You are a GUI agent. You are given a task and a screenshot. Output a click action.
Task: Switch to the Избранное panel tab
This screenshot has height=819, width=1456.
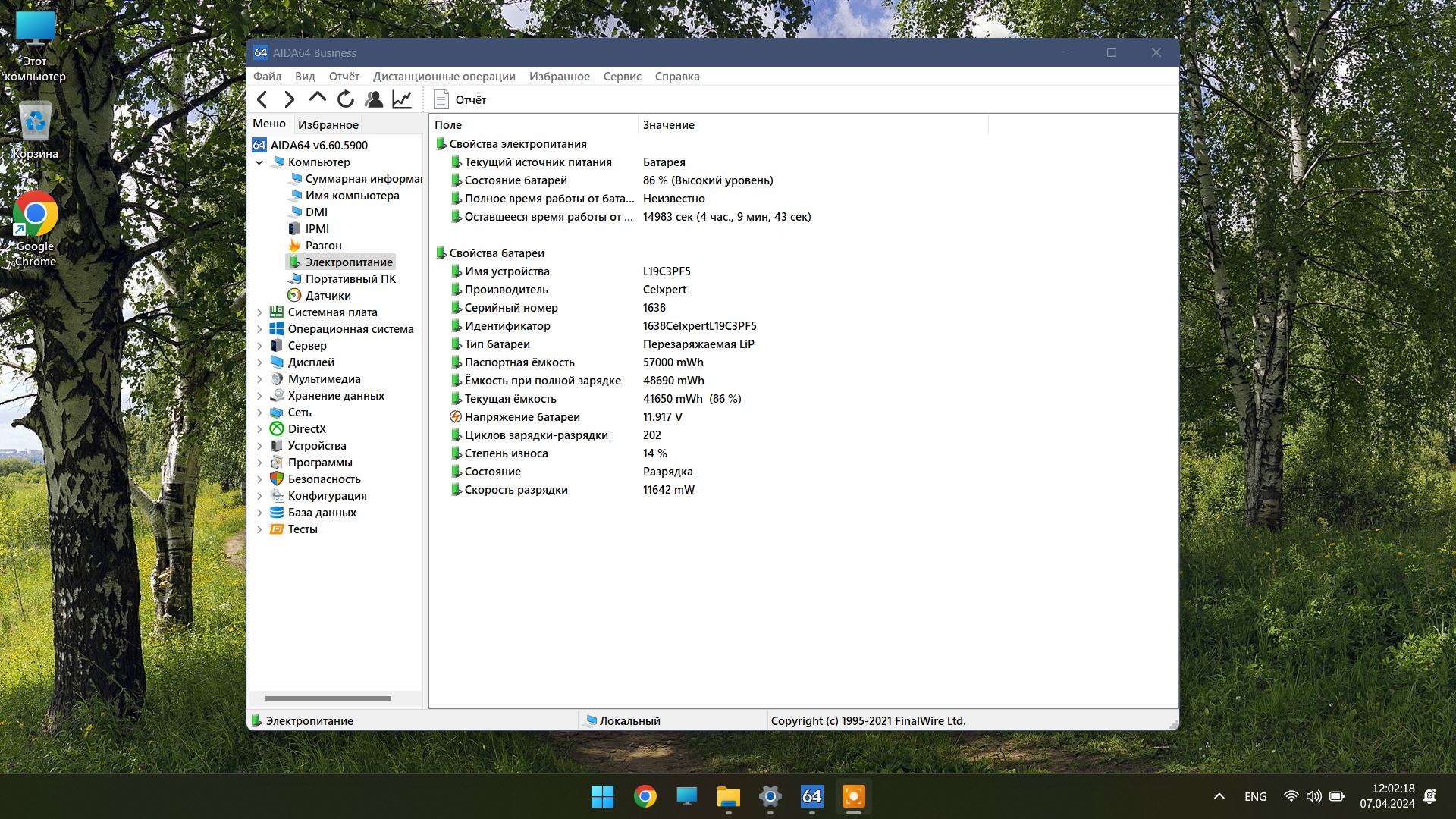pyautogui.click(x=328, y=124)
